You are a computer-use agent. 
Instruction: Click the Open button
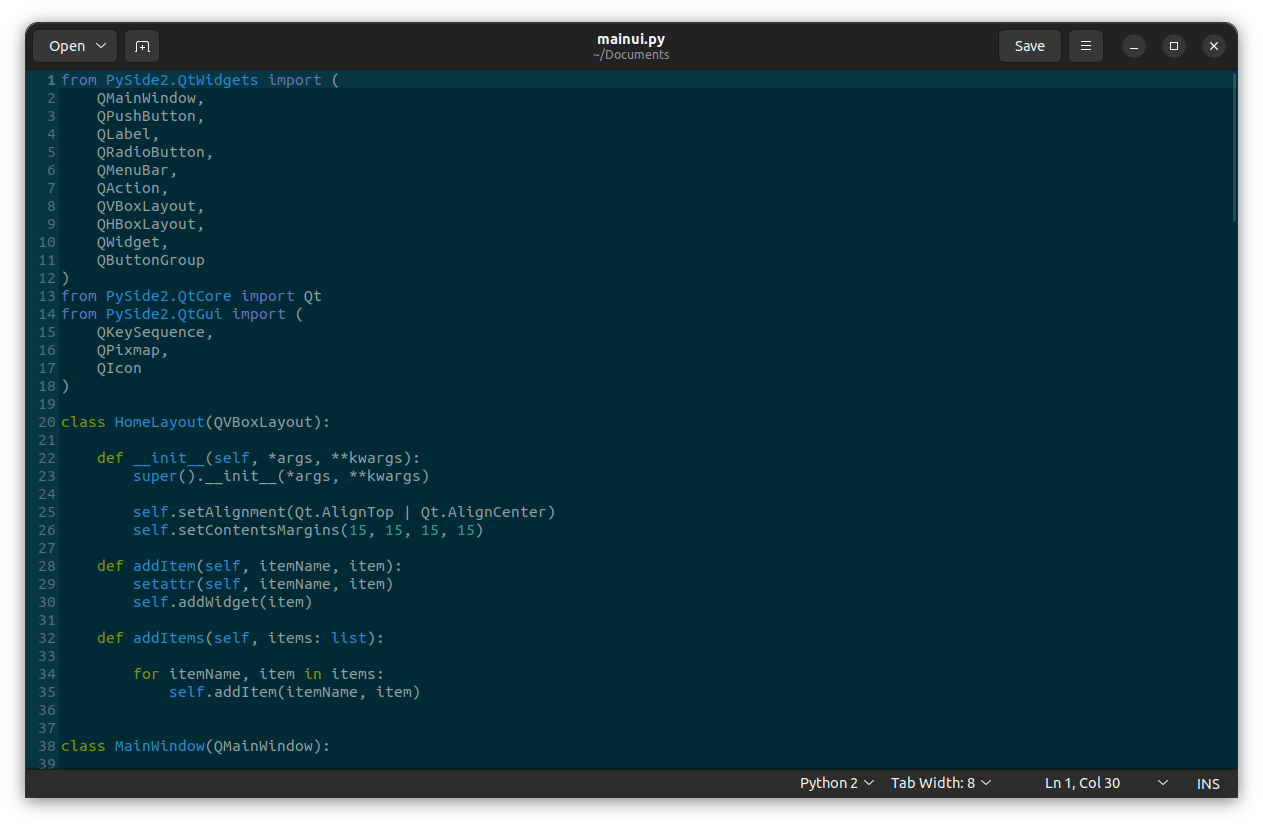75,46
